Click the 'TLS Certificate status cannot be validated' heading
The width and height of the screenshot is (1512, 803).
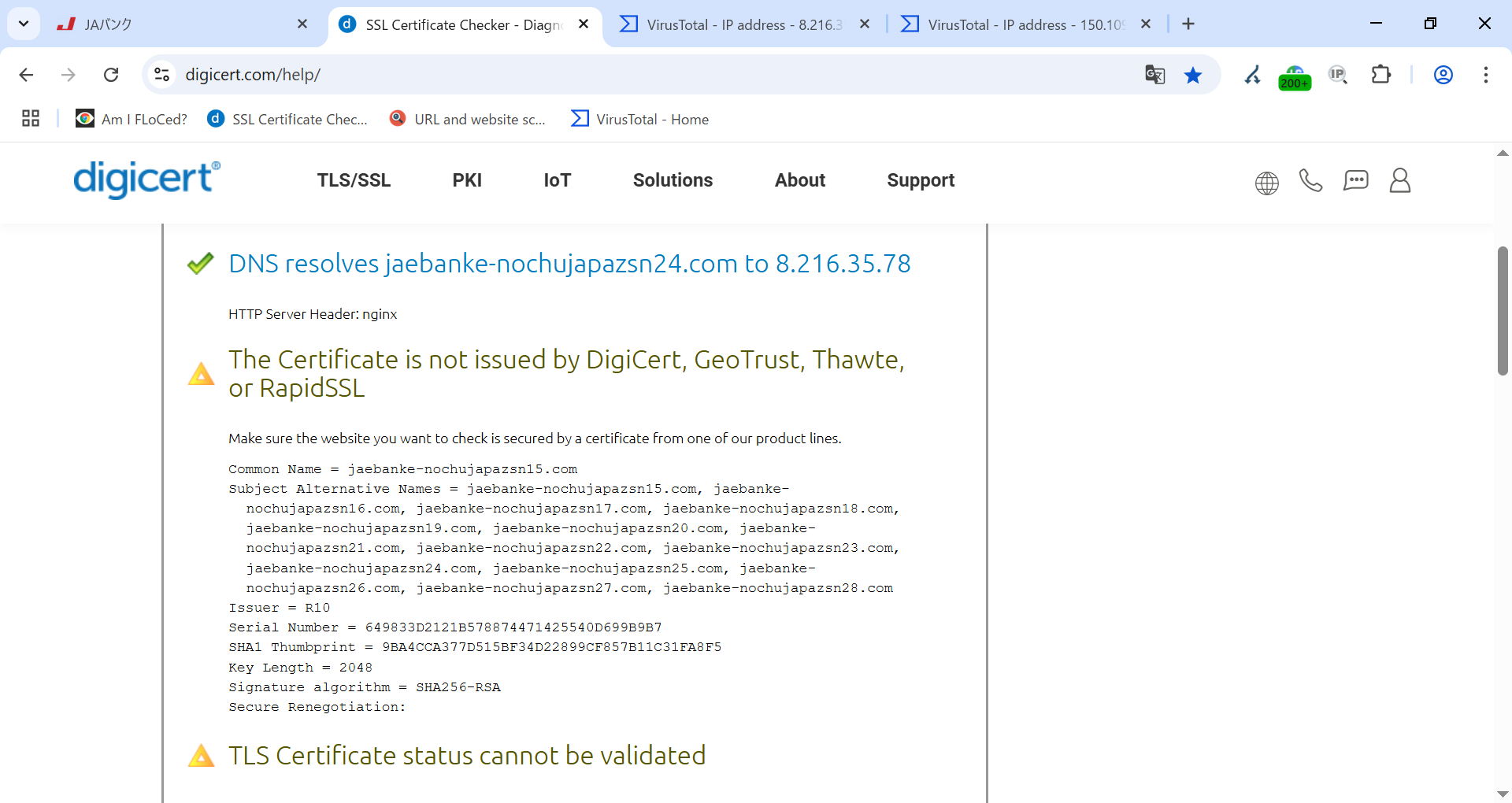coord(467,756)
